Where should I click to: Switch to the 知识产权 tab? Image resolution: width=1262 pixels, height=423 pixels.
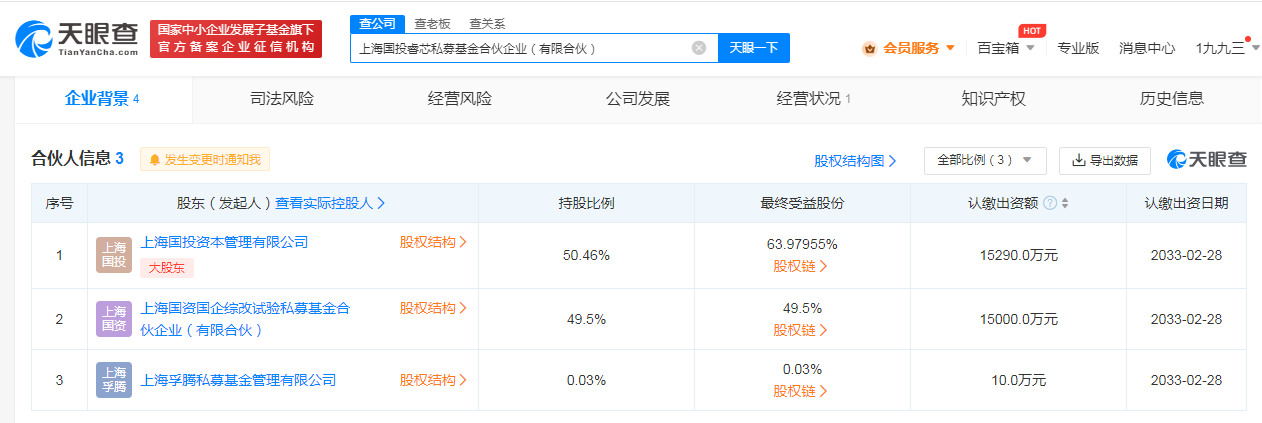pos(994,99)
